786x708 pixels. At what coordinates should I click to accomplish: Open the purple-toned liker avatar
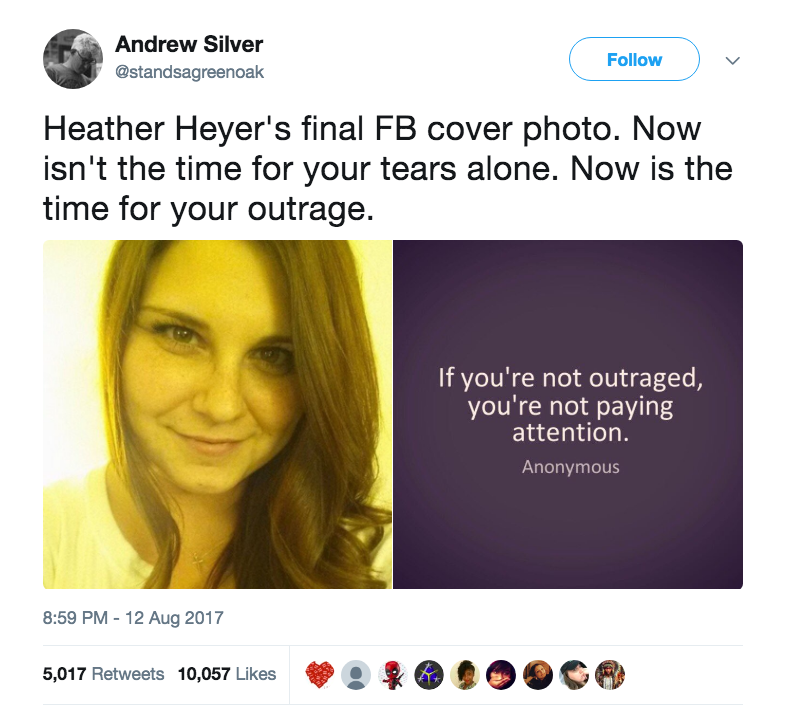pos(501,674)
